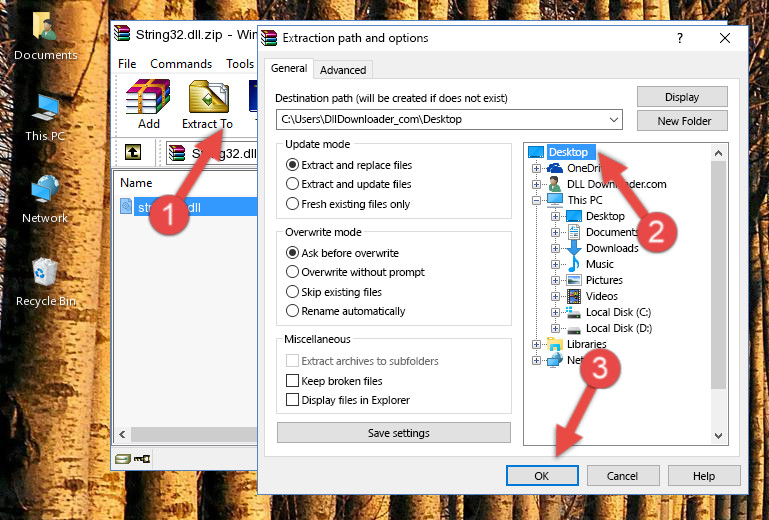
Task: Switch to the Advanced tab
Action: [x=343, y=70]
